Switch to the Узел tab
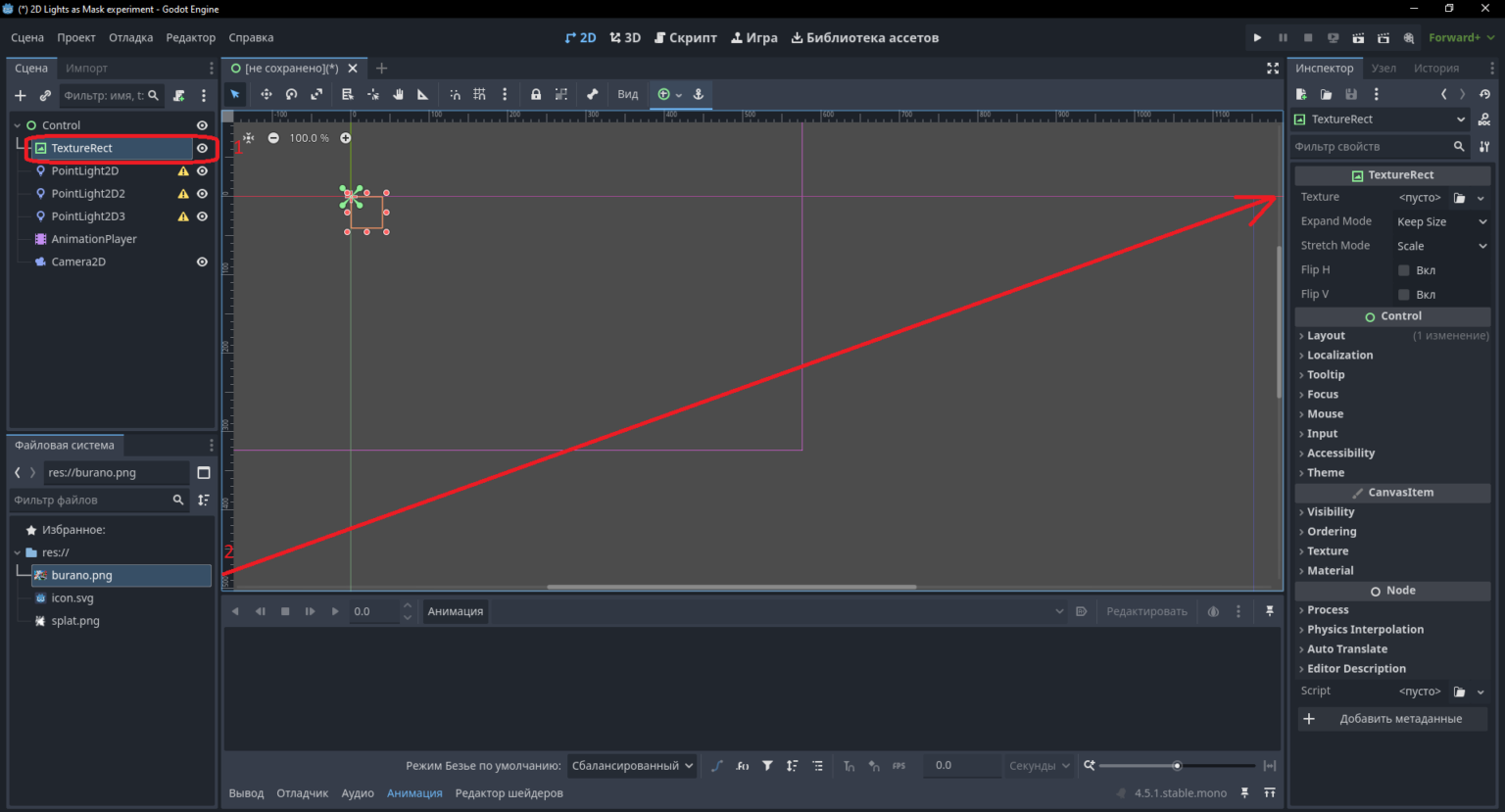This screenshot has height=812, width=1505. [1384, 69]
